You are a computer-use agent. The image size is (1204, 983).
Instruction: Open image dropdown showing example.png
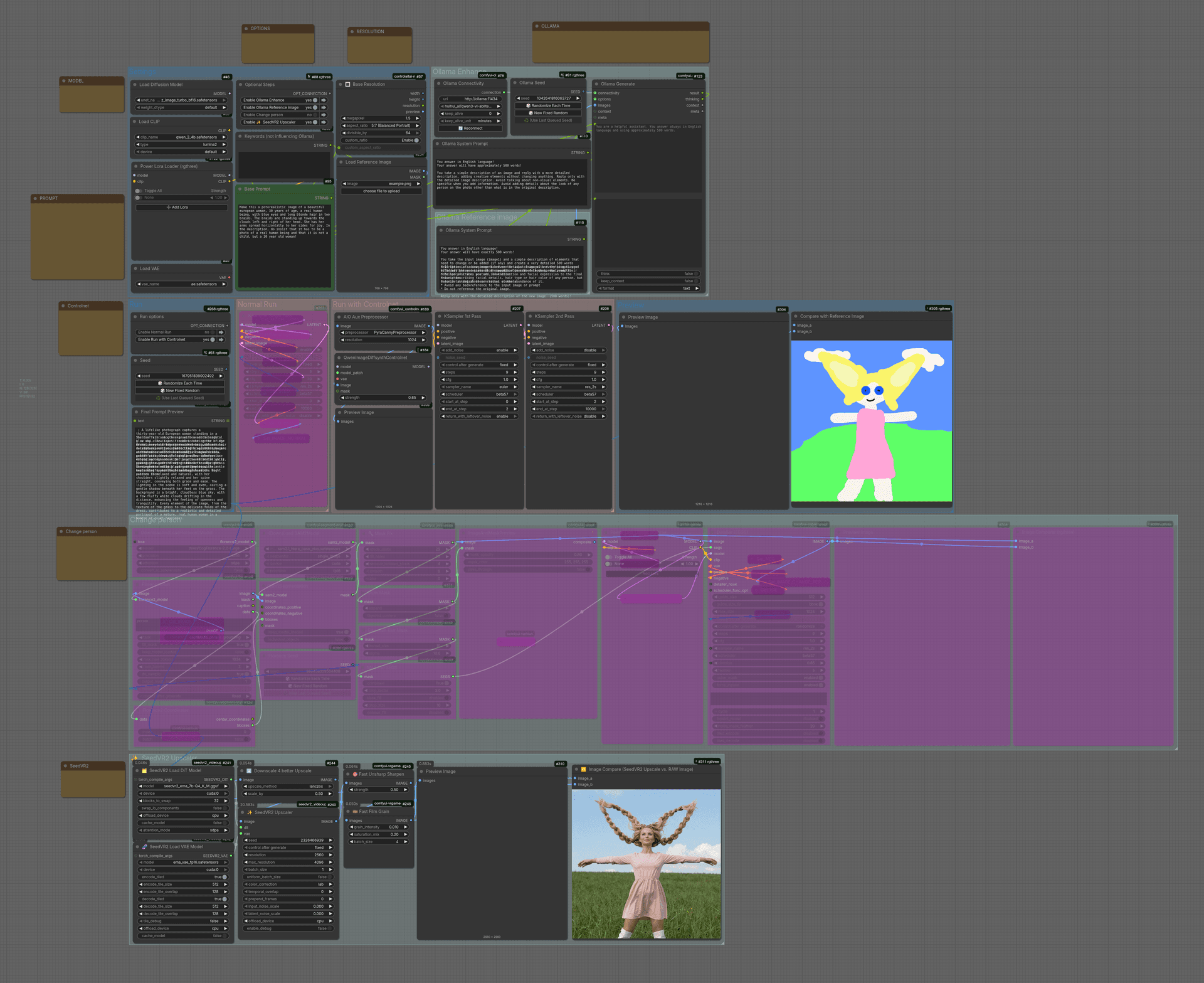click(x=381, y=184)
